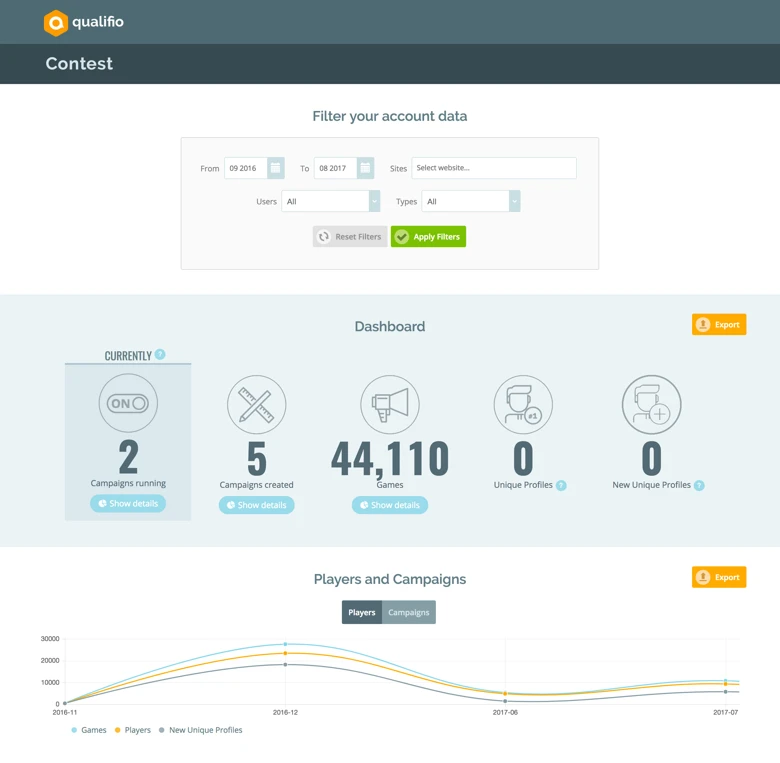This screenshot has width=780, height=763.
Task: Open the Sites website selector
Action: coord(494,168)
